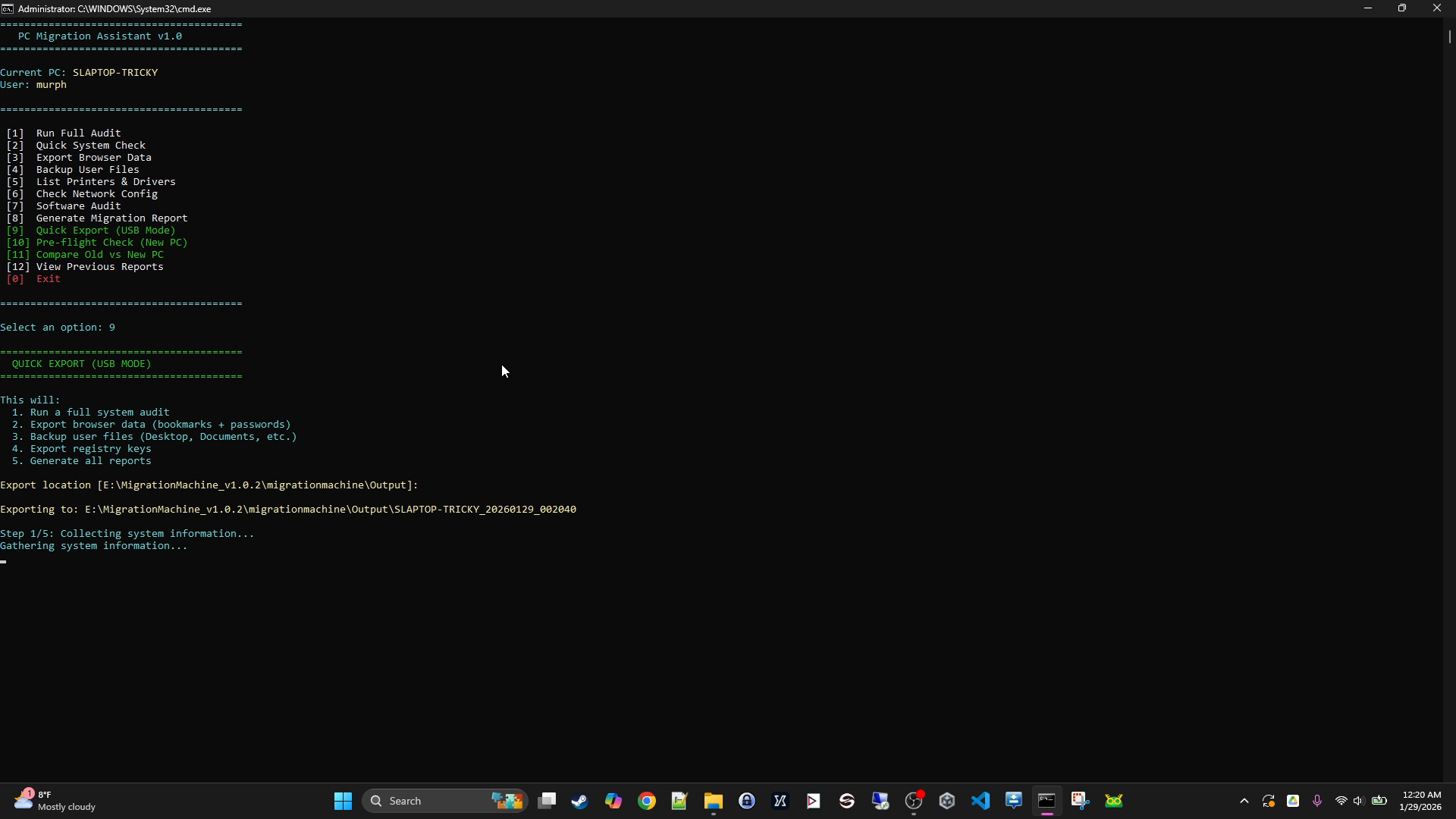Select the active cmd.exe taskbar window
Image resolution: width=1456 pixels, height=819 pixels.
(x=1047, y=801)
